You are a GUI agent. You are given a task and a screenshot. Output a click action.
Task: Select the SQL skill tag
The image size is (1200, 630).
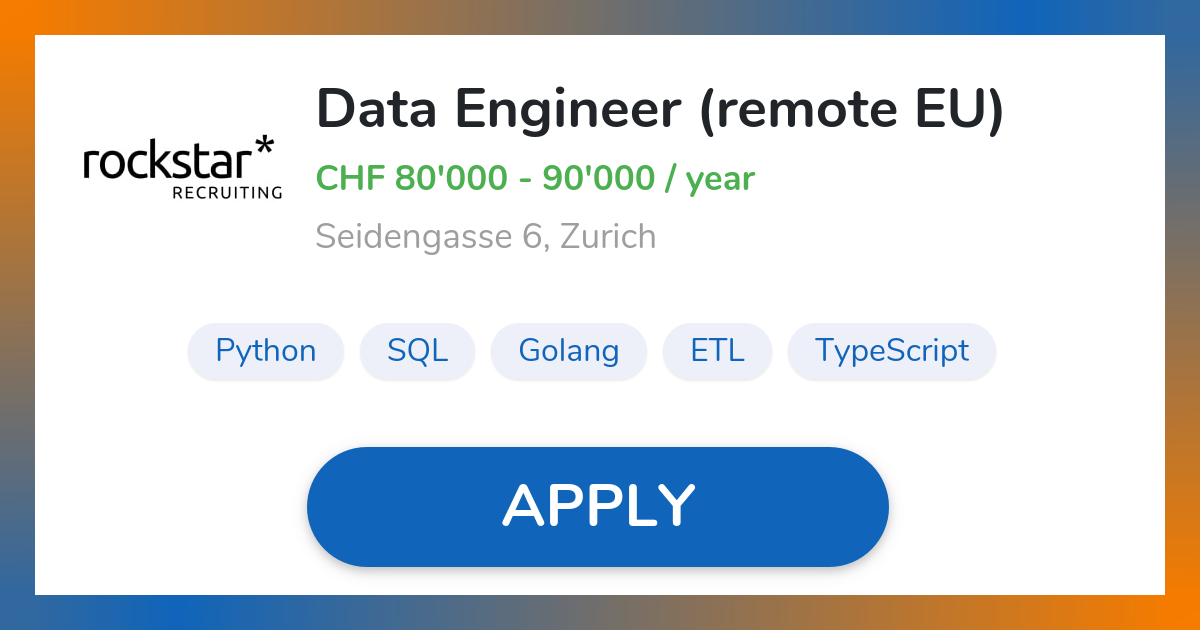[x=418, y=351]
